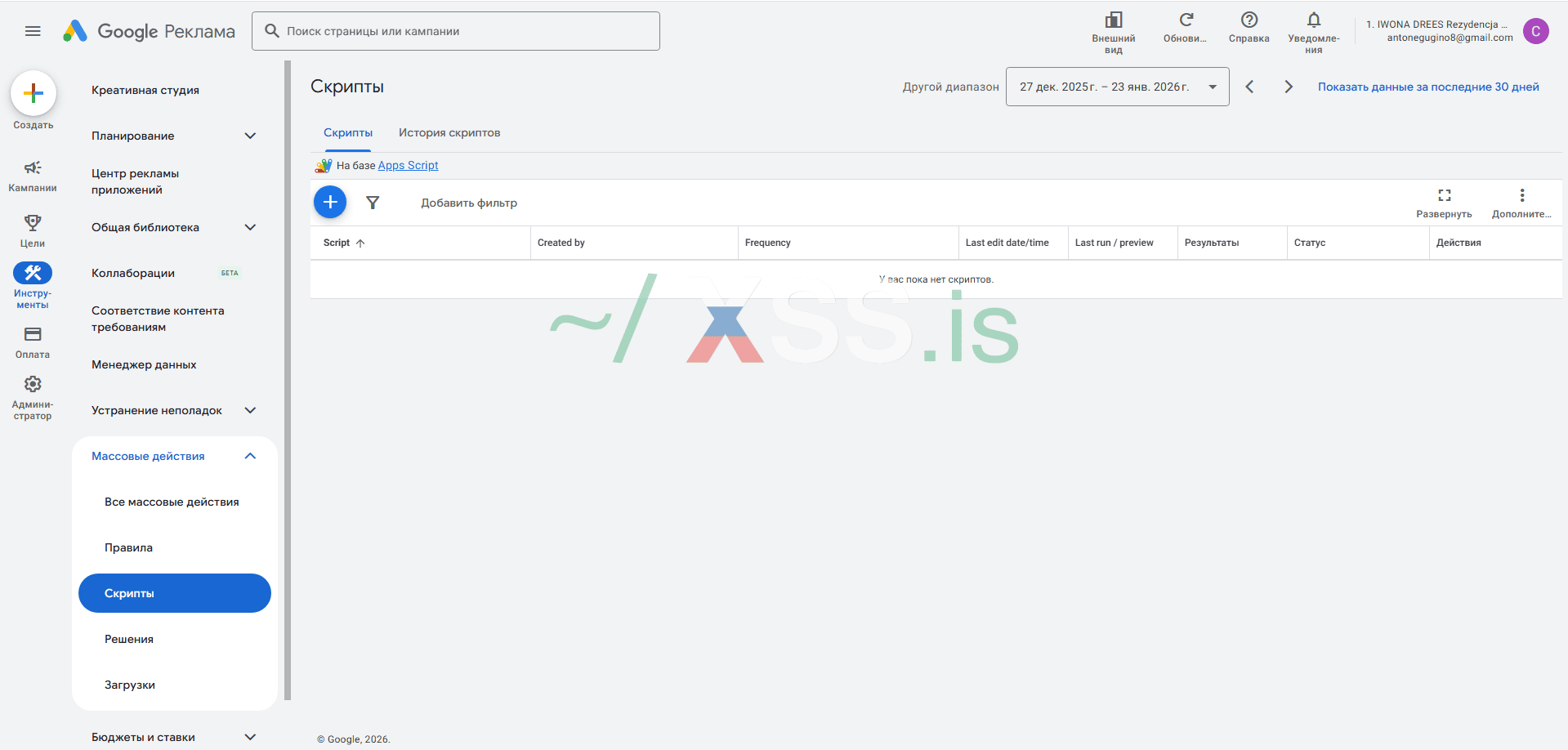Click the 'Скрипты' page heading
This screenshot has width=1568, height=750.
click(x=347, y=87)
